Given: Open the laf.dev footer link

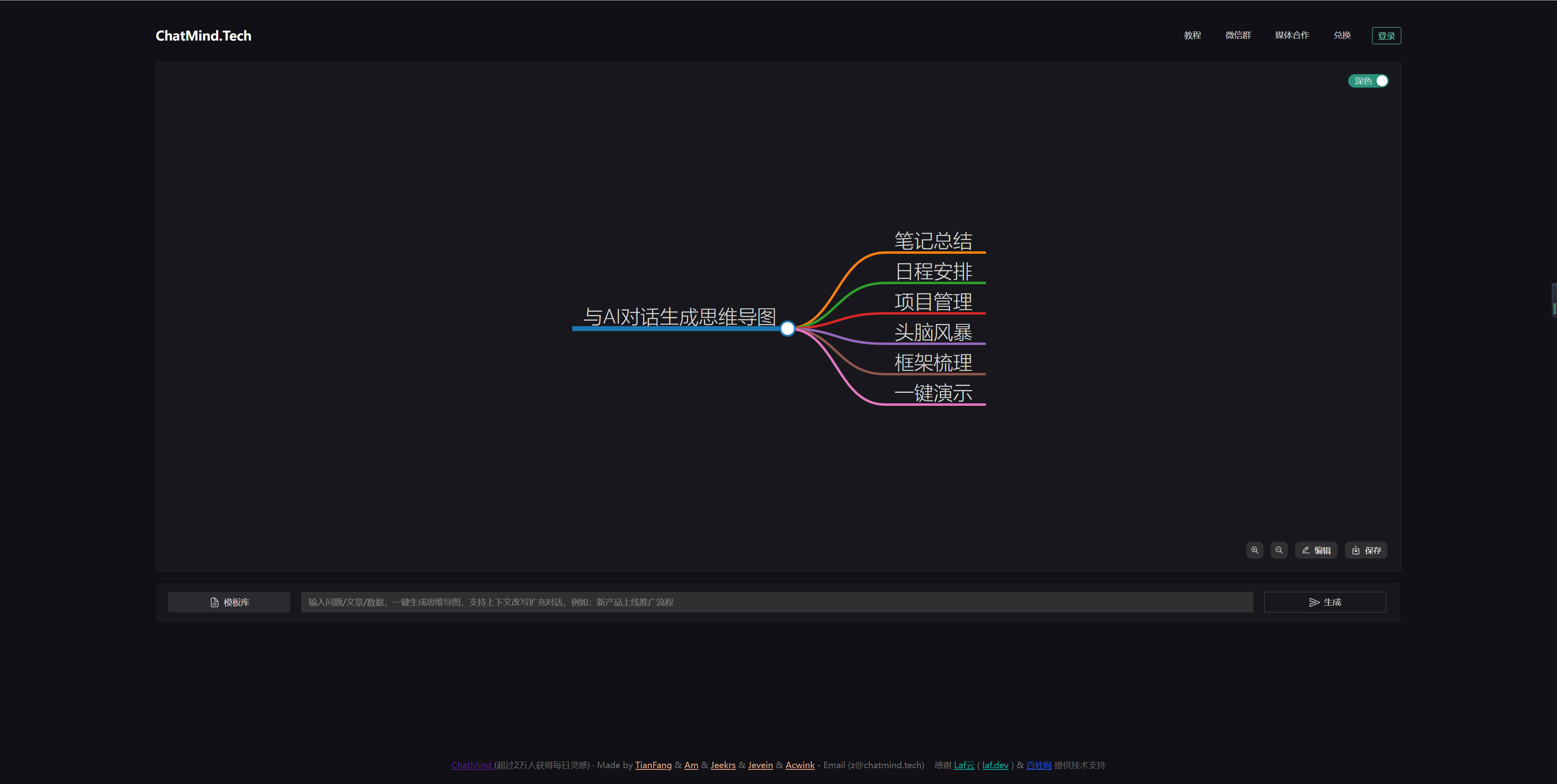Looking at the screenshot, I should click(x=995, y=765).
